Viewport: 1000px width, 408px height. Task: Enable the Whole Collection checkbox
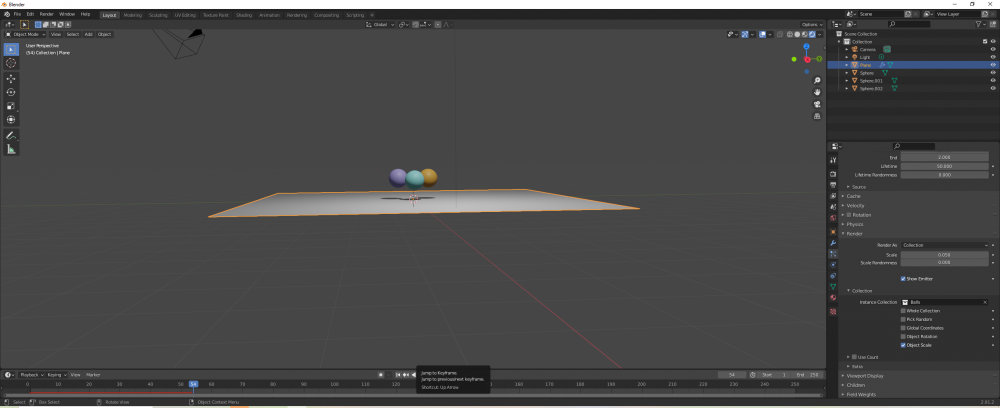(904, 311)
